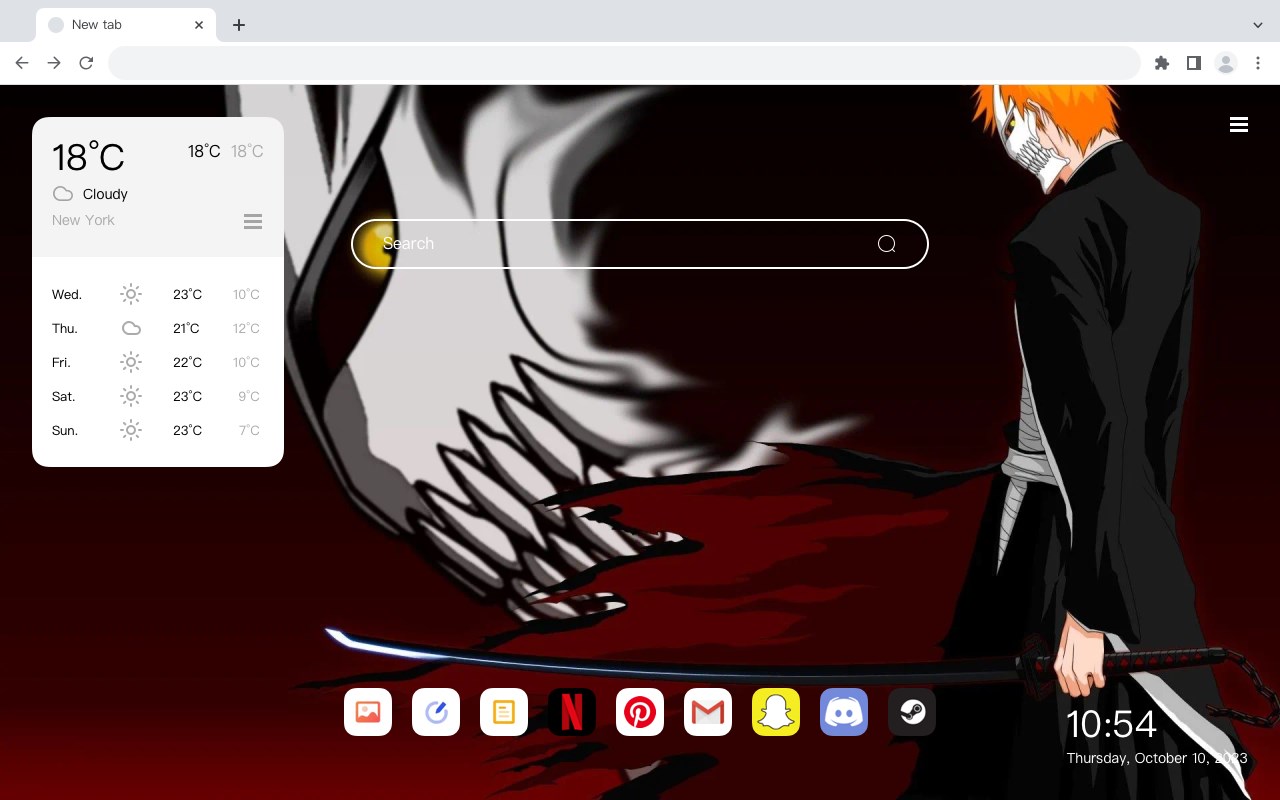Open the weather widget menu icon
Image resolution: width=1280 pixels, height=800 pixels.
coord(253,221)
